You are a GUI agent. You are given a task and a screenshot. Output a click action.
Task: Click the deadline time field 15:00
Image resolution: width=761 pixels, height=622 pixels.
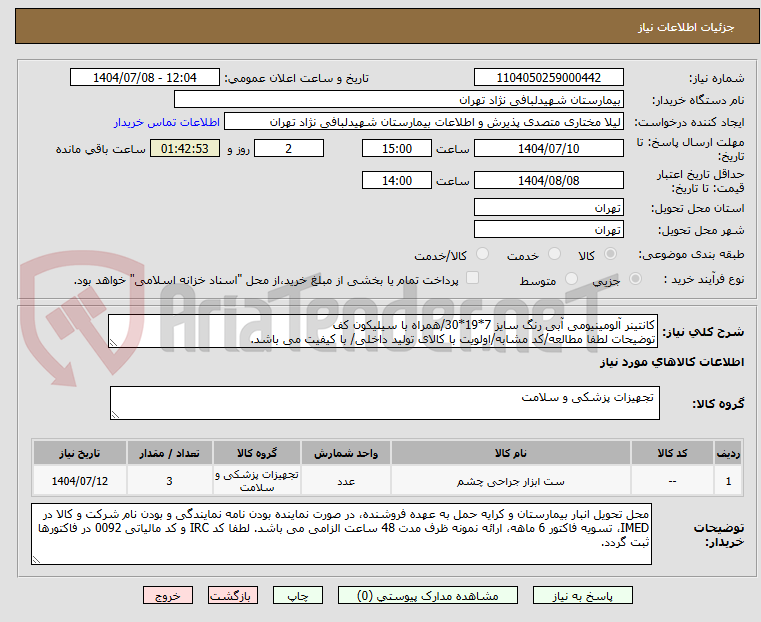click(397, 148)
